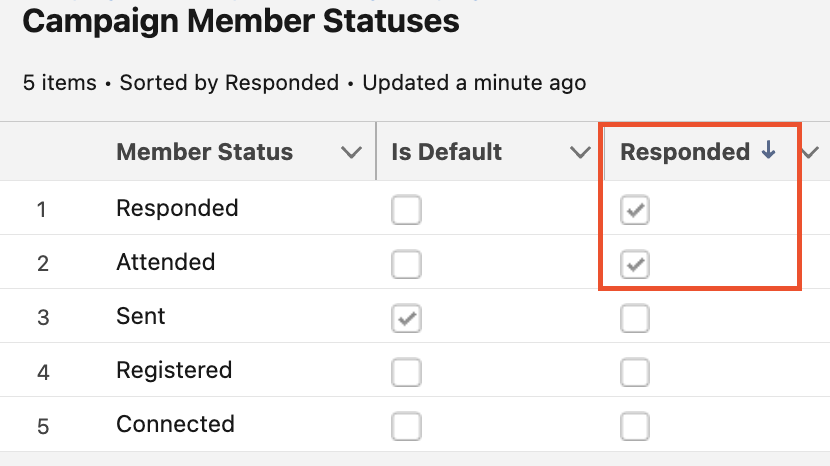The width and height of the screenshot is (830, 466).
Task: Check Responded checkbox for Registered status
Action: pos(635,373)
